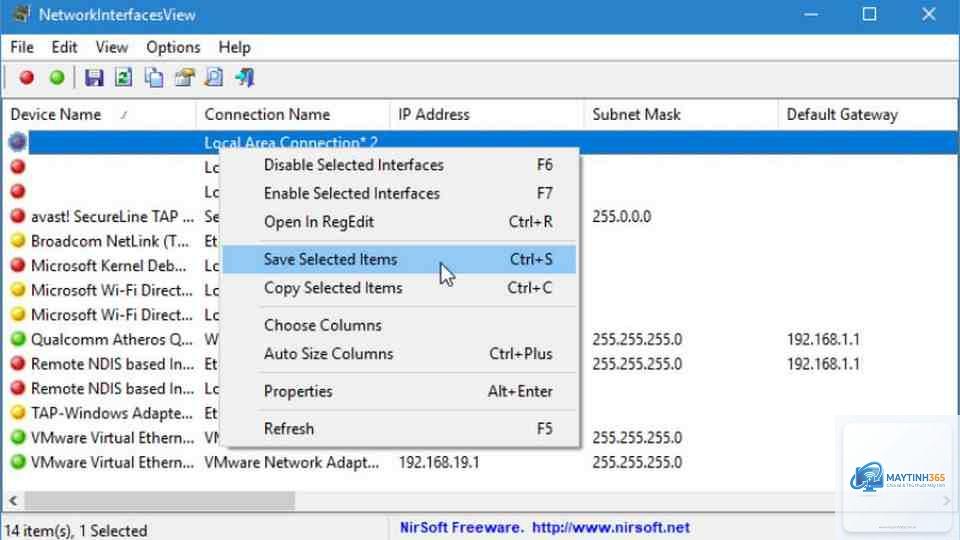Click Auto Size Columns in context menu
The image size is (960, 540).
399,354
